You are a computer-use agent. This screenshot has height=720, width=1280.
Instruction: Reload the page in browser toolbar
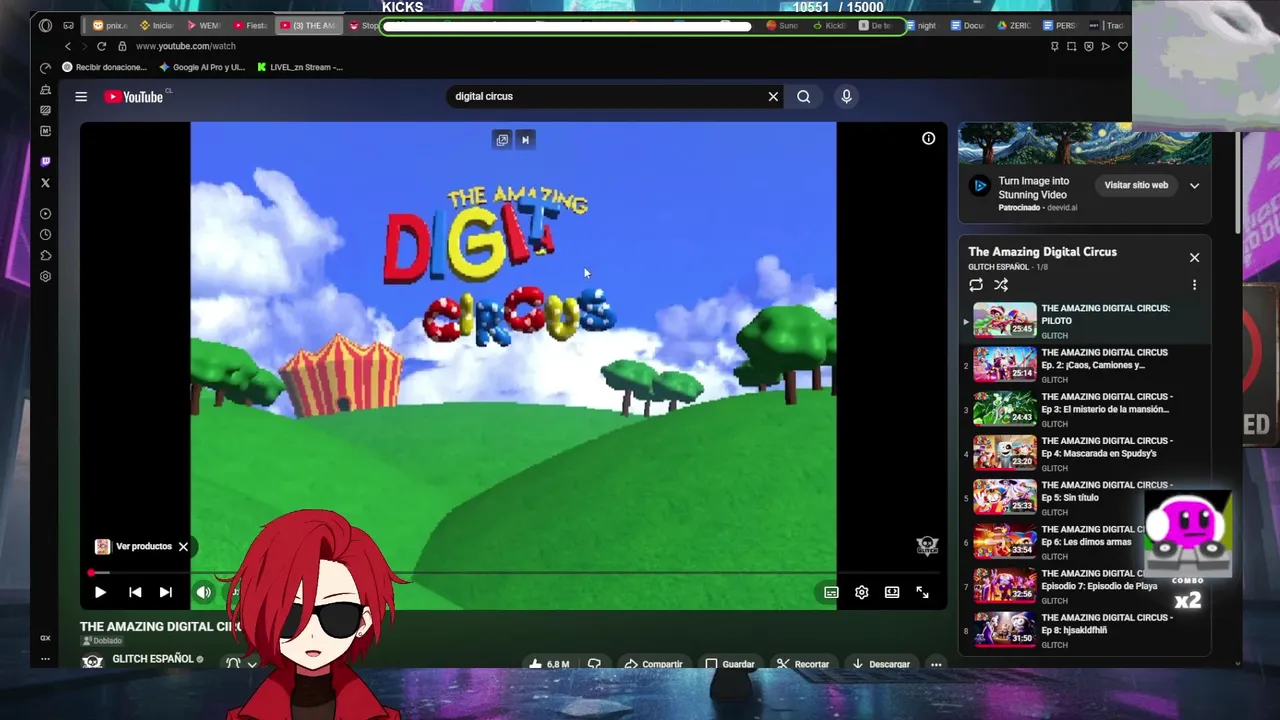click(101, 46)
